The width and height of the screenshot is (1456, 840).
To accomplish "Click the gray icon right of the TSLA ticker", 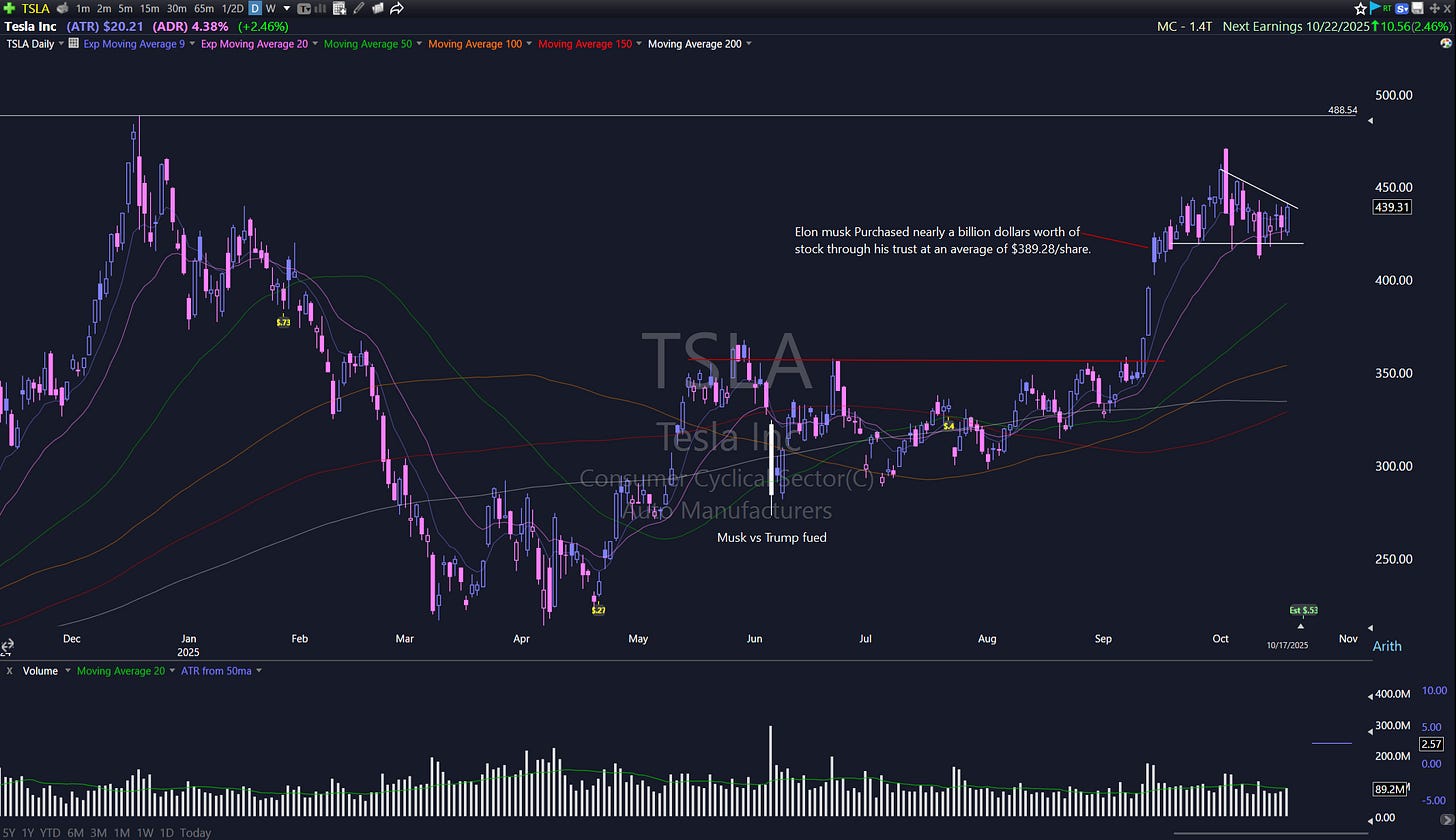I will point(62,8).
